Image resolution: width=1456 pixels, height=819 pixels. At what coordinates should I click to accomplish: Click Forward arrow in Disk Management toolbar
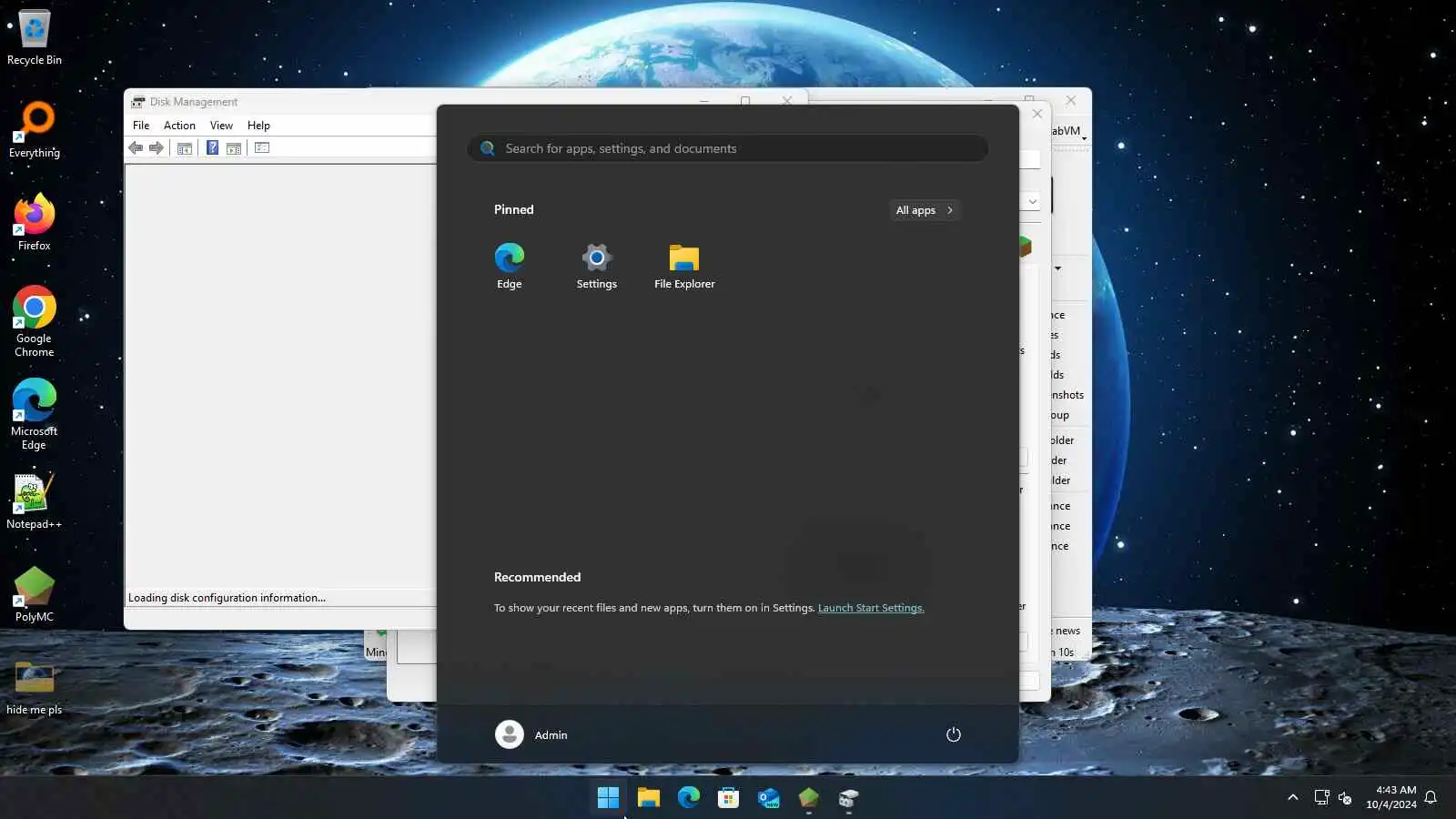pos(157,148)
